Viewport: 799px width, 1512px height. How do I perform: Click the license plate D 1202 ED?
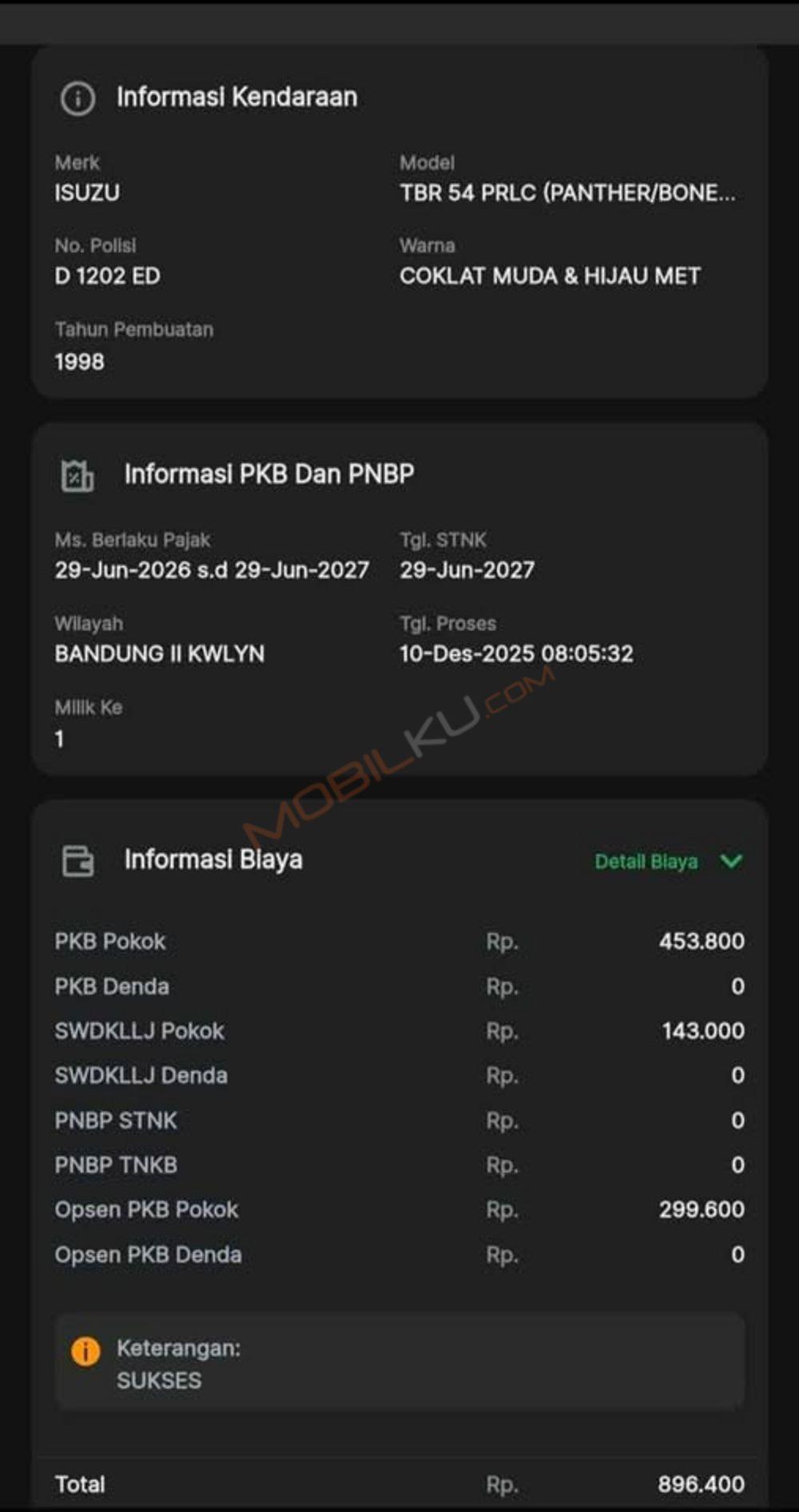(107, 276)
